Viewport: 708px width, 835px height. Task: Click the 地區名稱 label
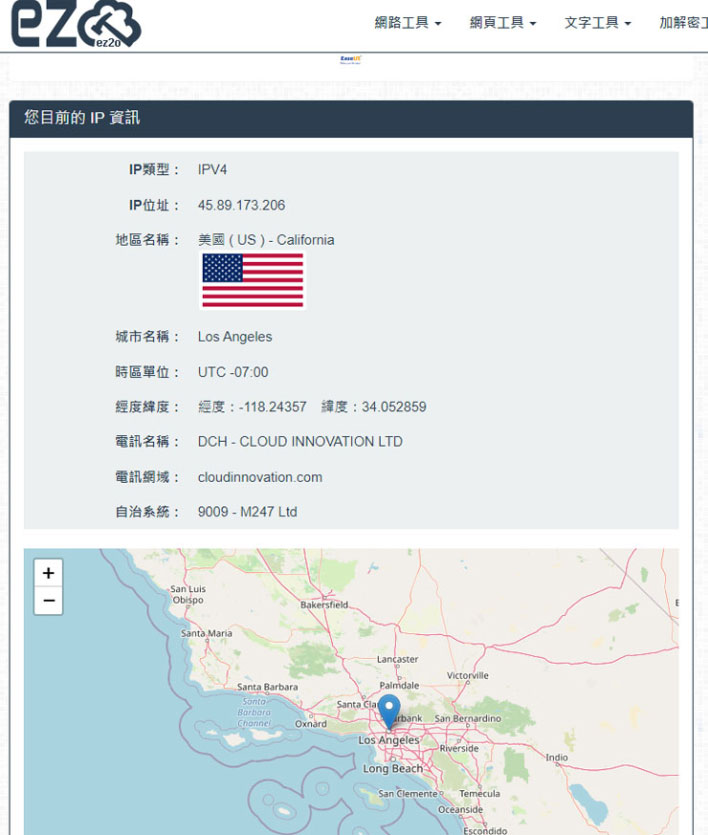click(147, 240)
